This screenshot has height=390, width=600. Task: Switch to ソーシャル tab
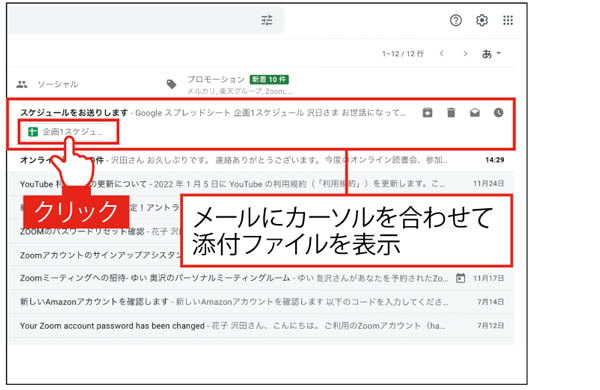click(x=47, y=84)
